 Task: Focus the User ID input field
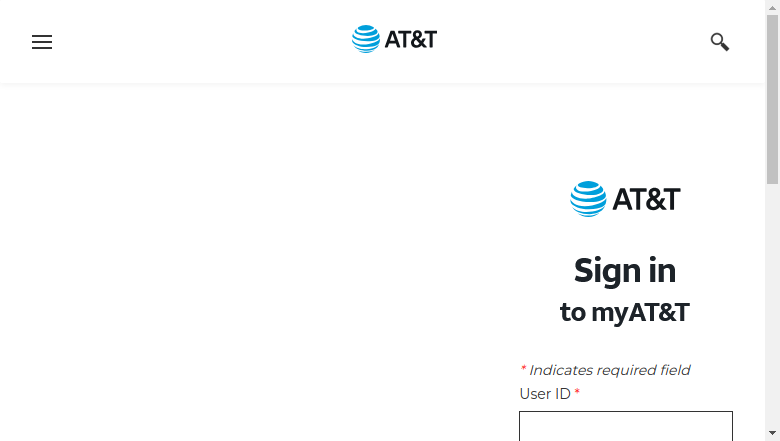(x=626, y=426)
